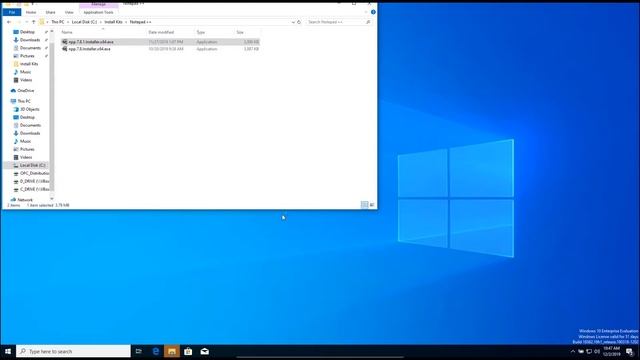Viewport: 640px width, 360px height.
Task: Click Install Kits in address breadcrumb
Action: pos(113,22)
